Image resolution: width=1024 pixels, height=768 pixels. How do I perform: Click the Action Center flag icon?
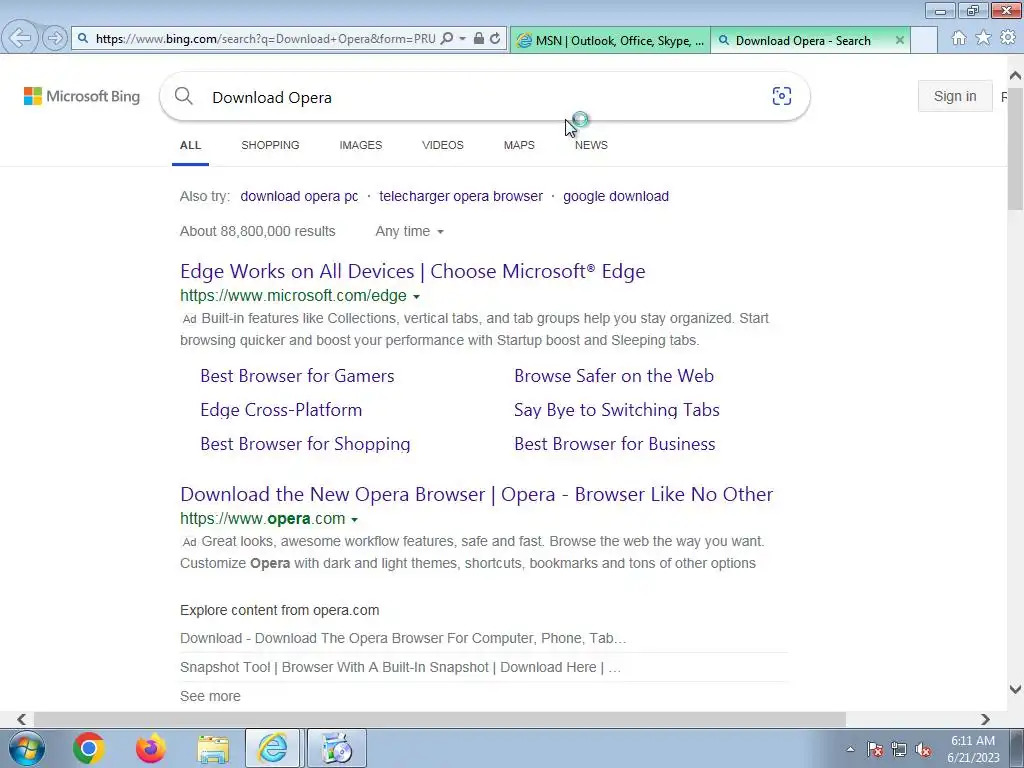click(874, 749)
